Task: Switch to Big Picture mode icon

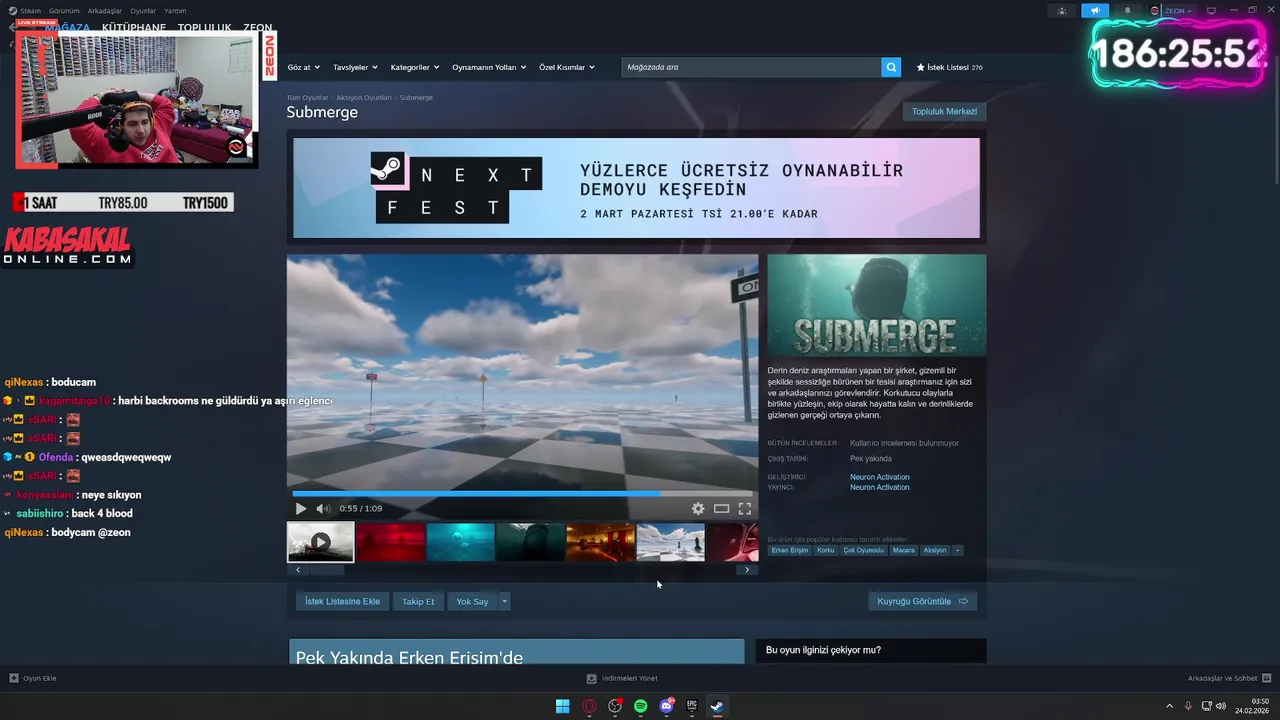Action: (x=1211, y=11)
